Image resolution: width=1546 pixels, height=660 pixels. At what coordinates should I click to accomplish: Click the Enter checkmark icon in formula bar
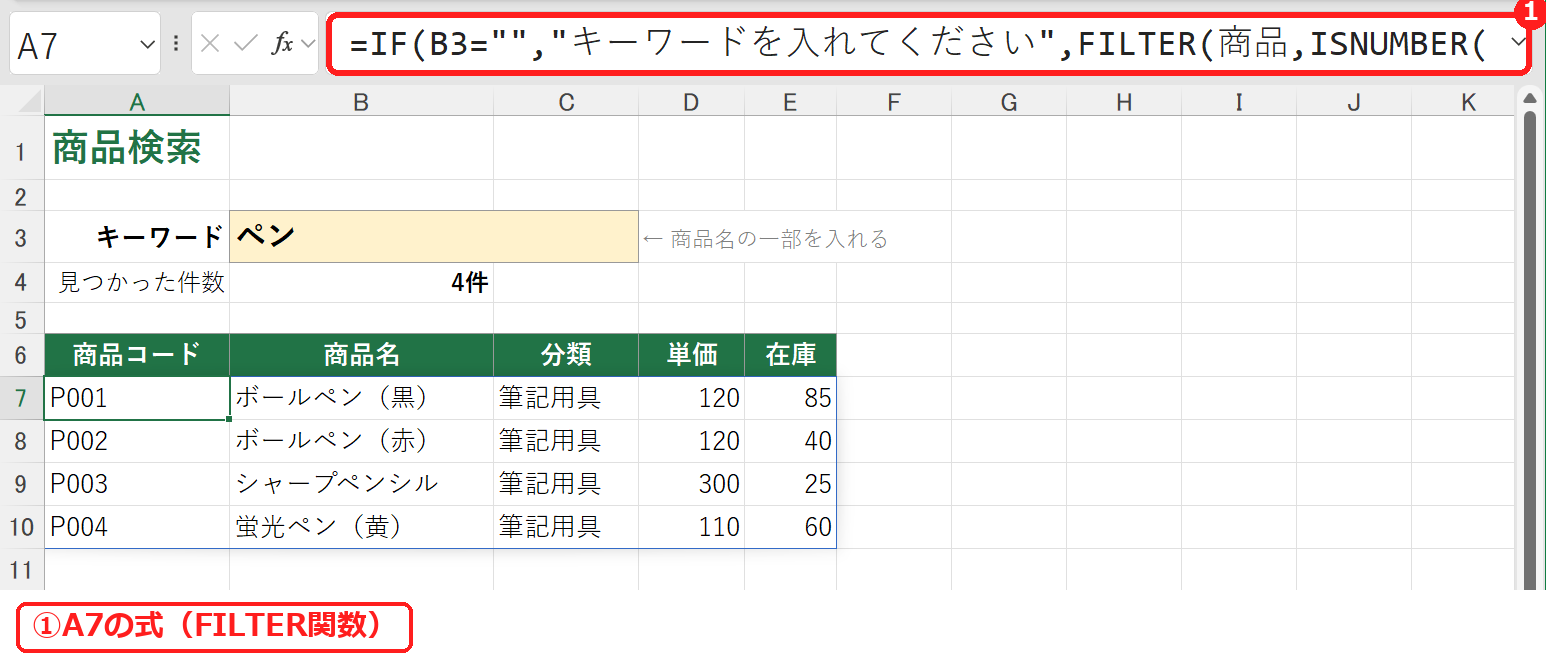click(245, 43)
